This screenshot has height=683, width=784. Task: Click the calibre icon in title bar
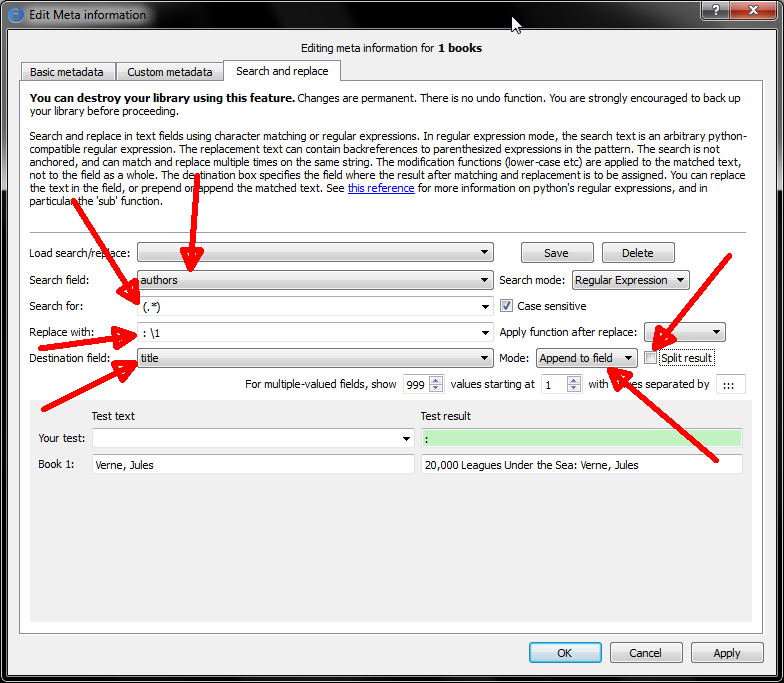pos(16,14)
